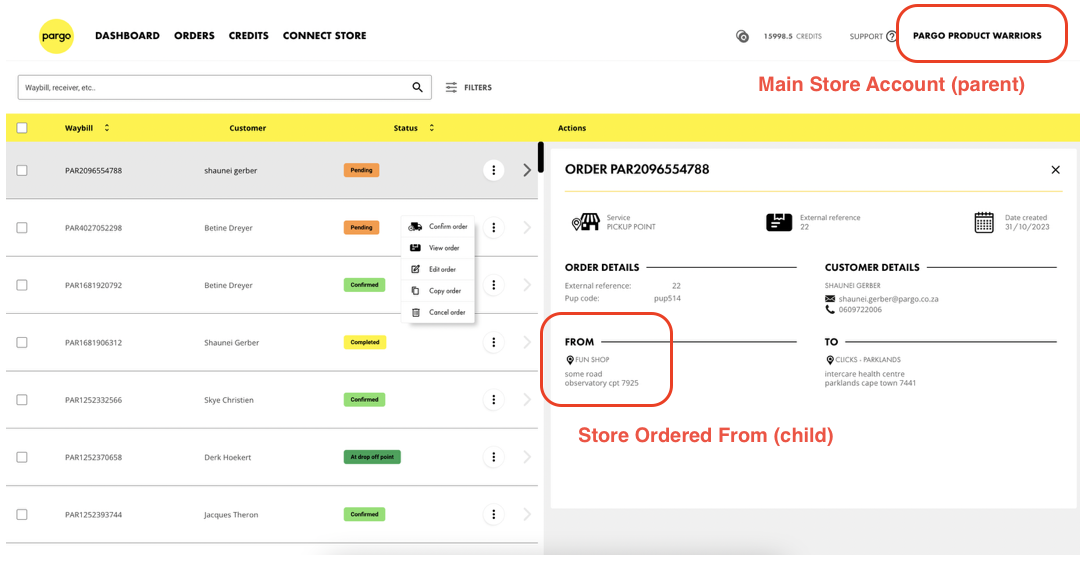This screenshot has height=568, width=1090.
Task: Tick checkbox for order PAR1681906312
Action: tap(22, 342)
